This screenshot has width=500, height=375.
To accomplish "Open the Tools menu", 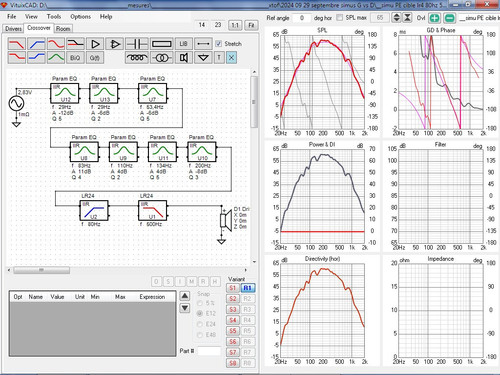I will [54, 16].
